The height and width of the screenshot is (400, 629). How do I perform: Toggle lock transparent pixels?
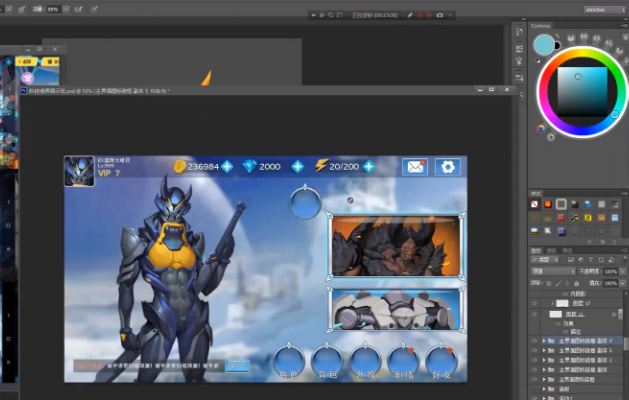click(549, 283)
